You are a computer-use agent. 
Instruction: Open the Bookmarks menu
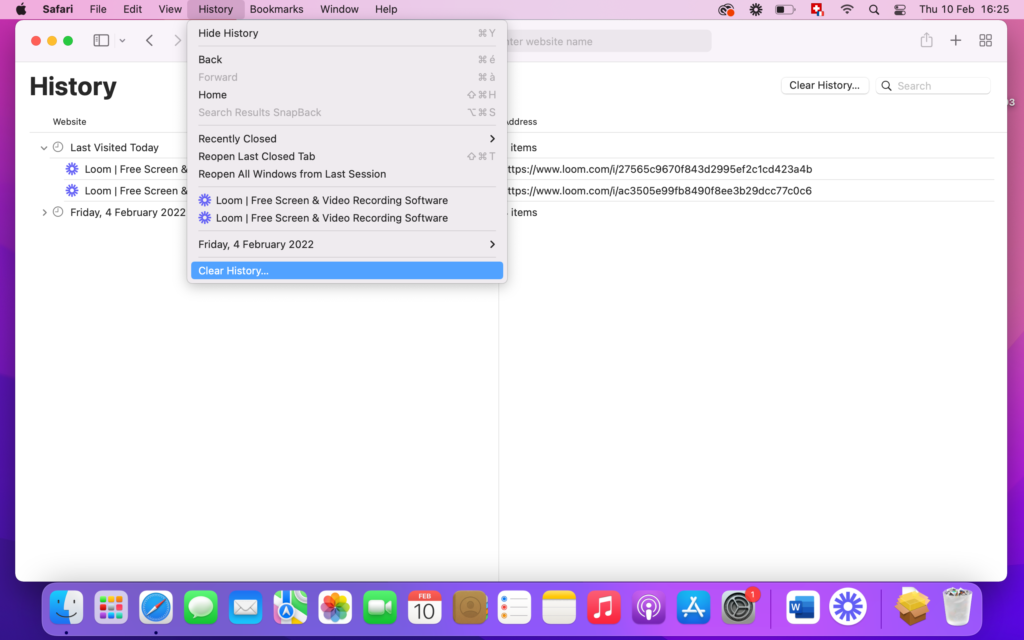click(x=276, y=10)
